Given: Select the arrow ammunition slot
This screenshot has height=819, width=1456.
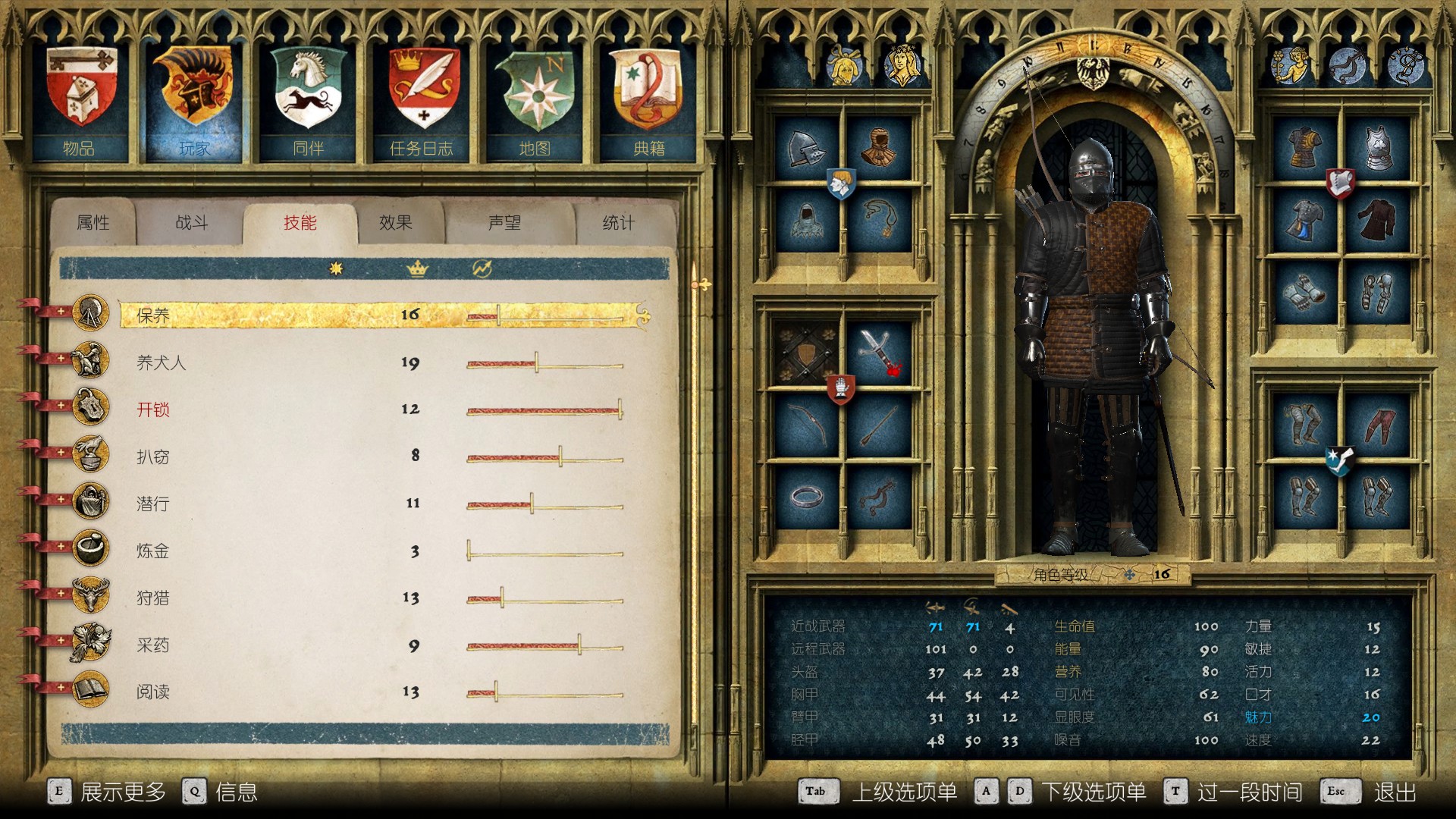Looking at the screenshot, I should [x=879, y=425].
